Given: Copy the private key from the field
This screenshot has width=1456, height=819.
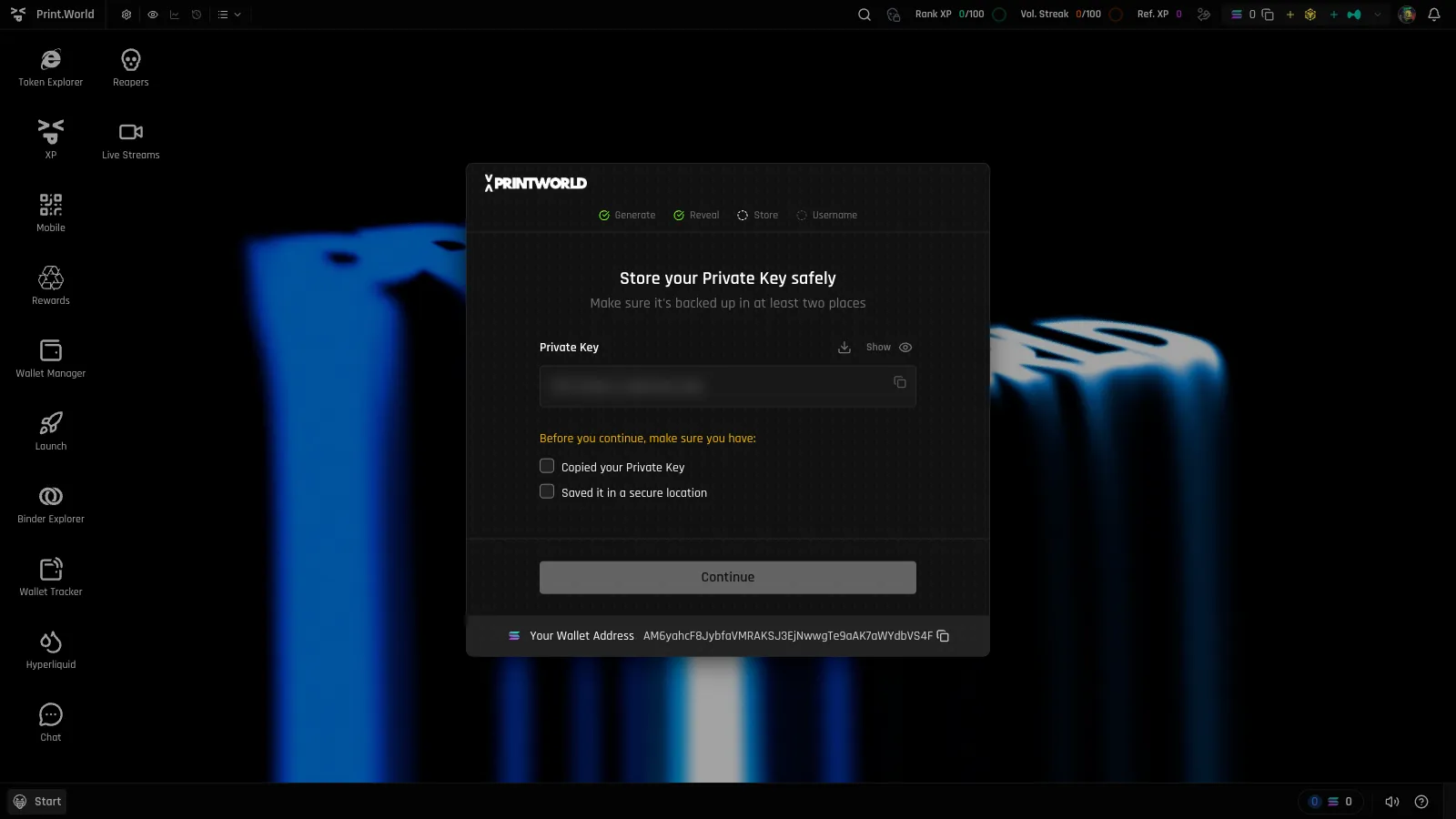Looking at the screenshot, I should tap(900, 382).
